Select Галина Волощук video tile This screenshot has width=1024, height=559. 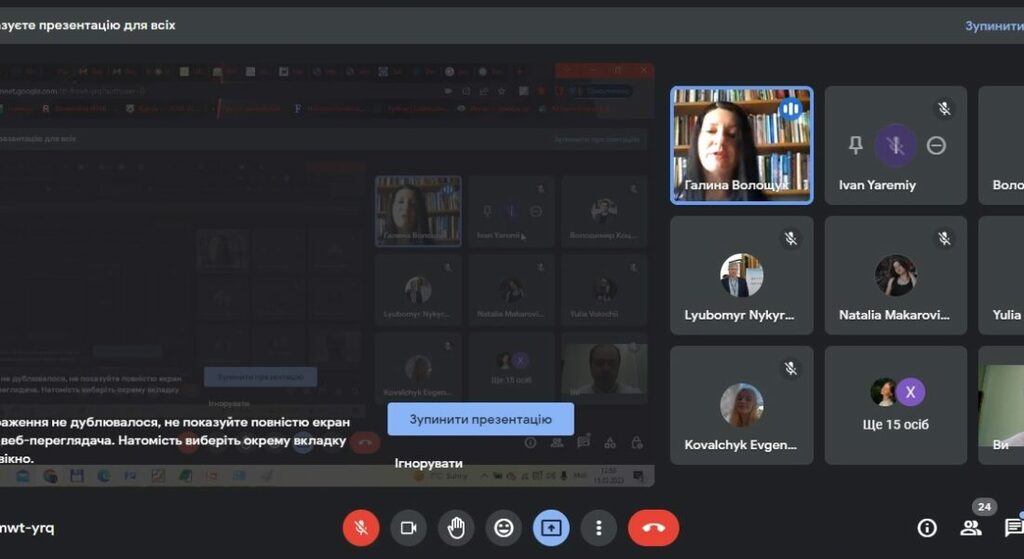tap(741, 144)
